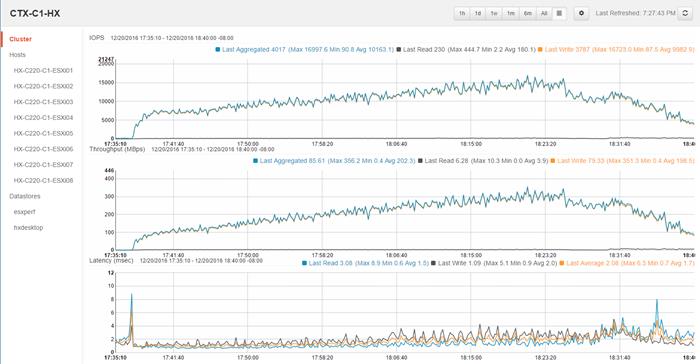Open the gear settings button

(x=581, y=13)
